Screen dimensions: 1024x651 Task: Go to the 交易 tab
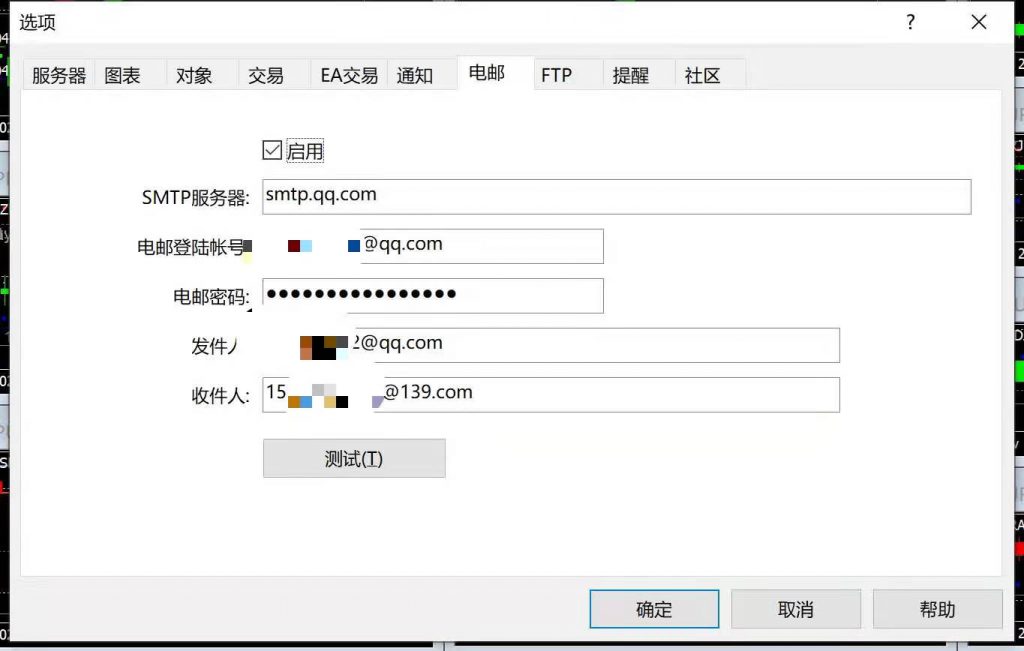[266, 75]
